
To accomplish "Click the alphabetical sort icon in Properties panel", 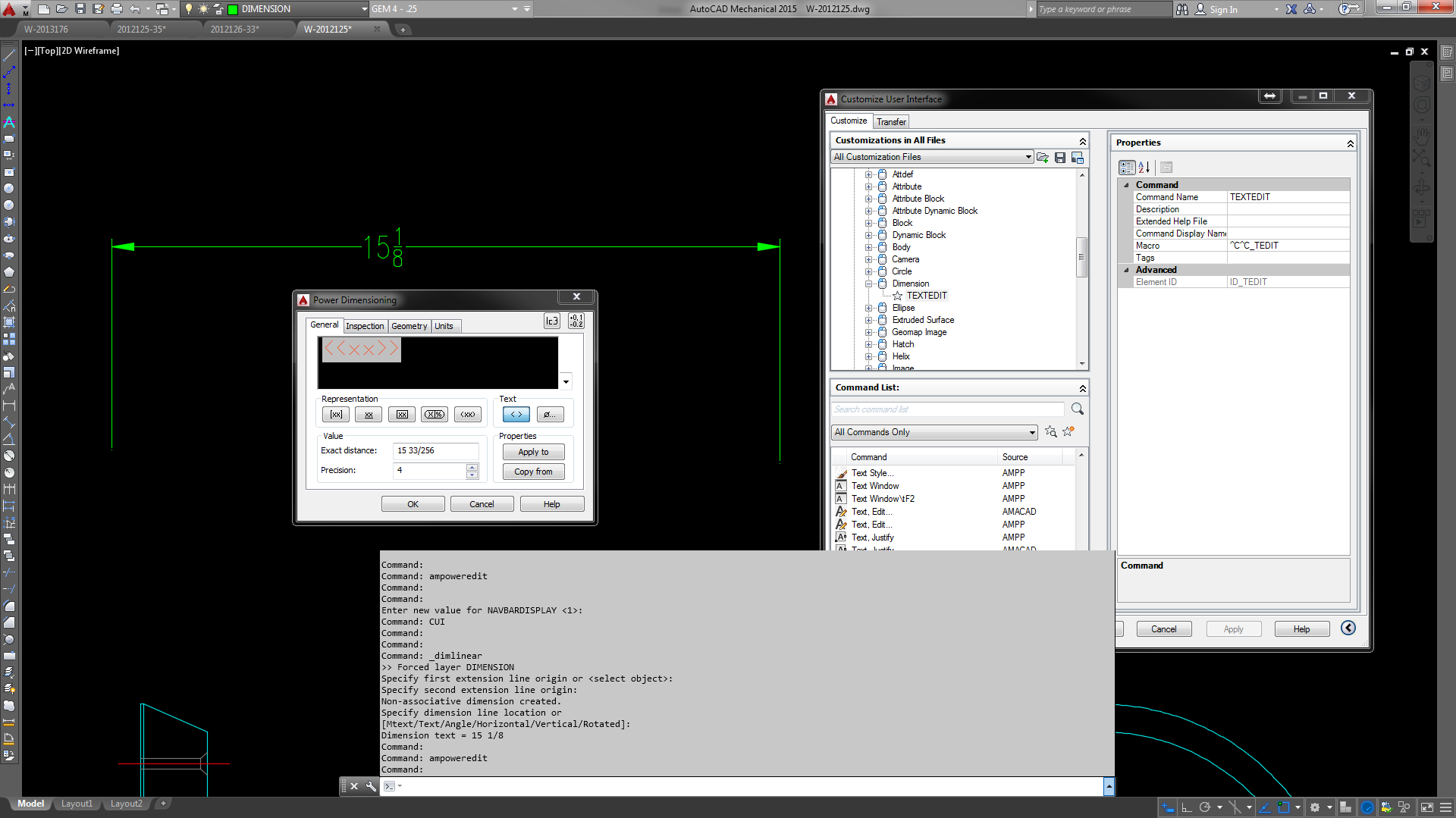I will click(x=1144, y=167).
